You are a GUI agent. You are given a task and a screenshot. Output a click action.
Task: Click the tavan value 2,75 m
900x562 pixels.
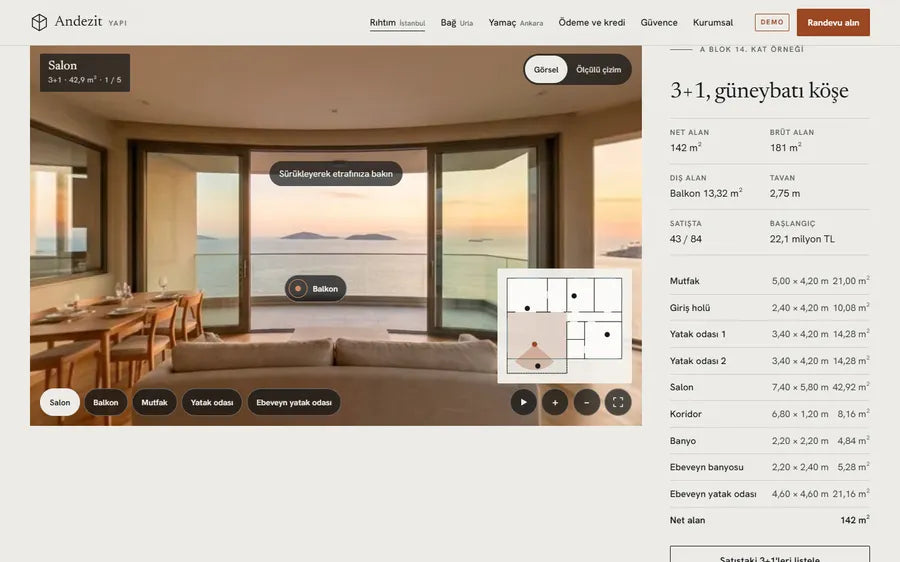(785, 193)
